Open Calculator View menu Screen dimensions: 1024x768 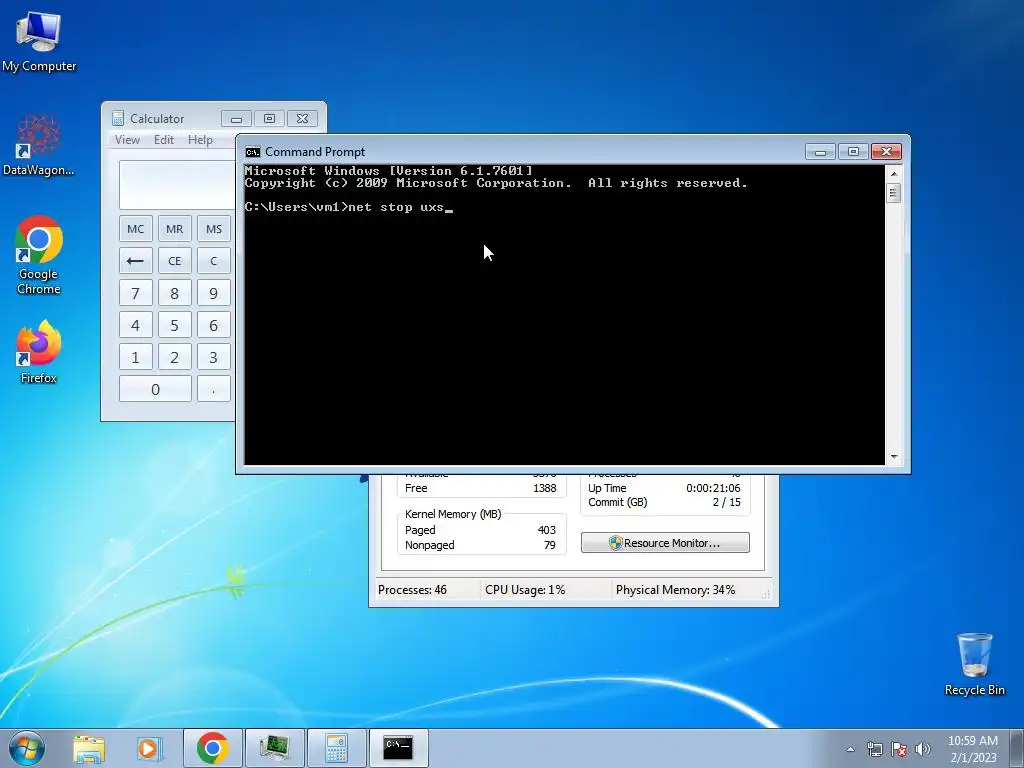[x=127, y=140]
